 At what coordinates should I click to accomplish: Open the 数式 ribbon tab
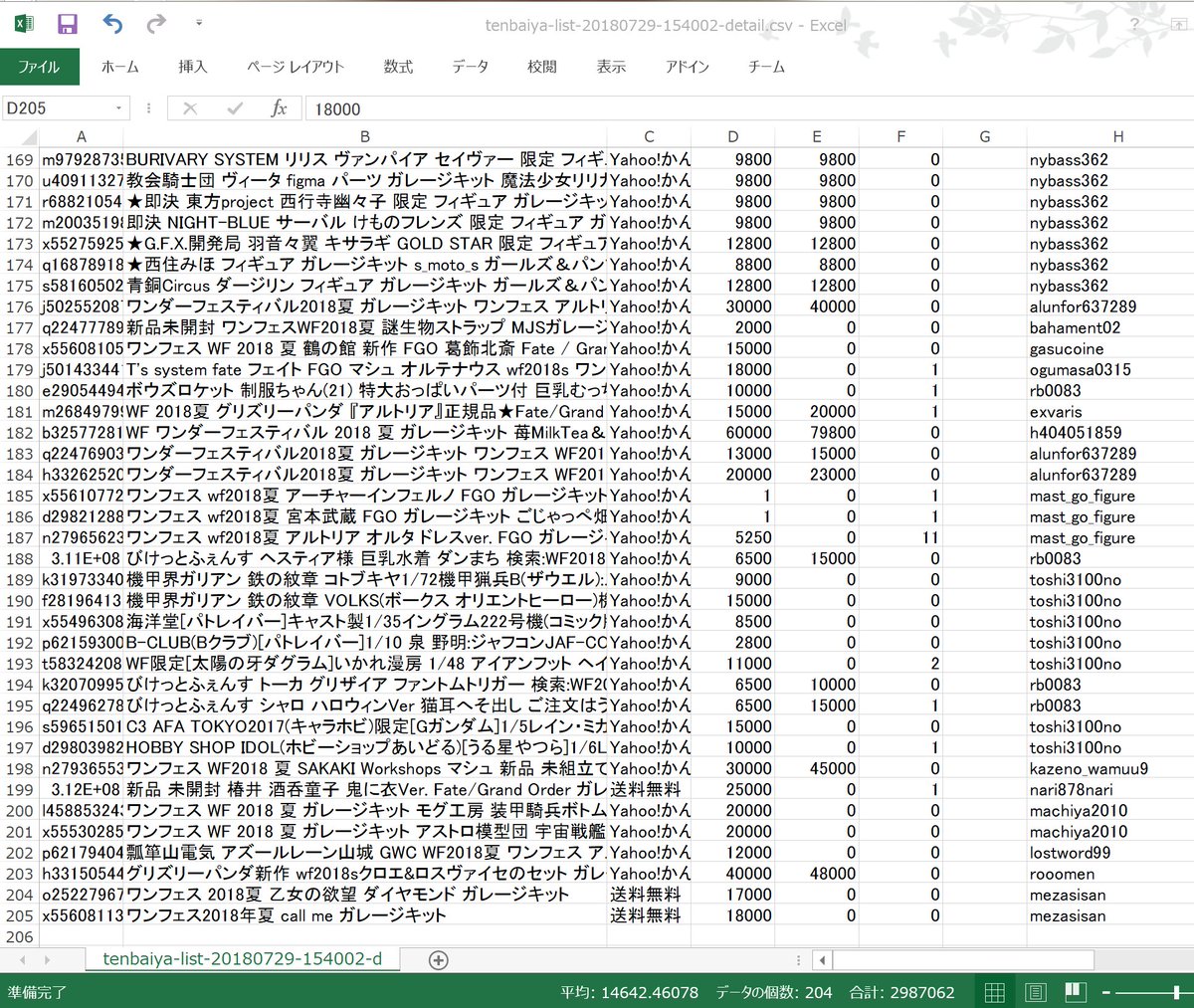pyautogui.click(x=398, y=67)
